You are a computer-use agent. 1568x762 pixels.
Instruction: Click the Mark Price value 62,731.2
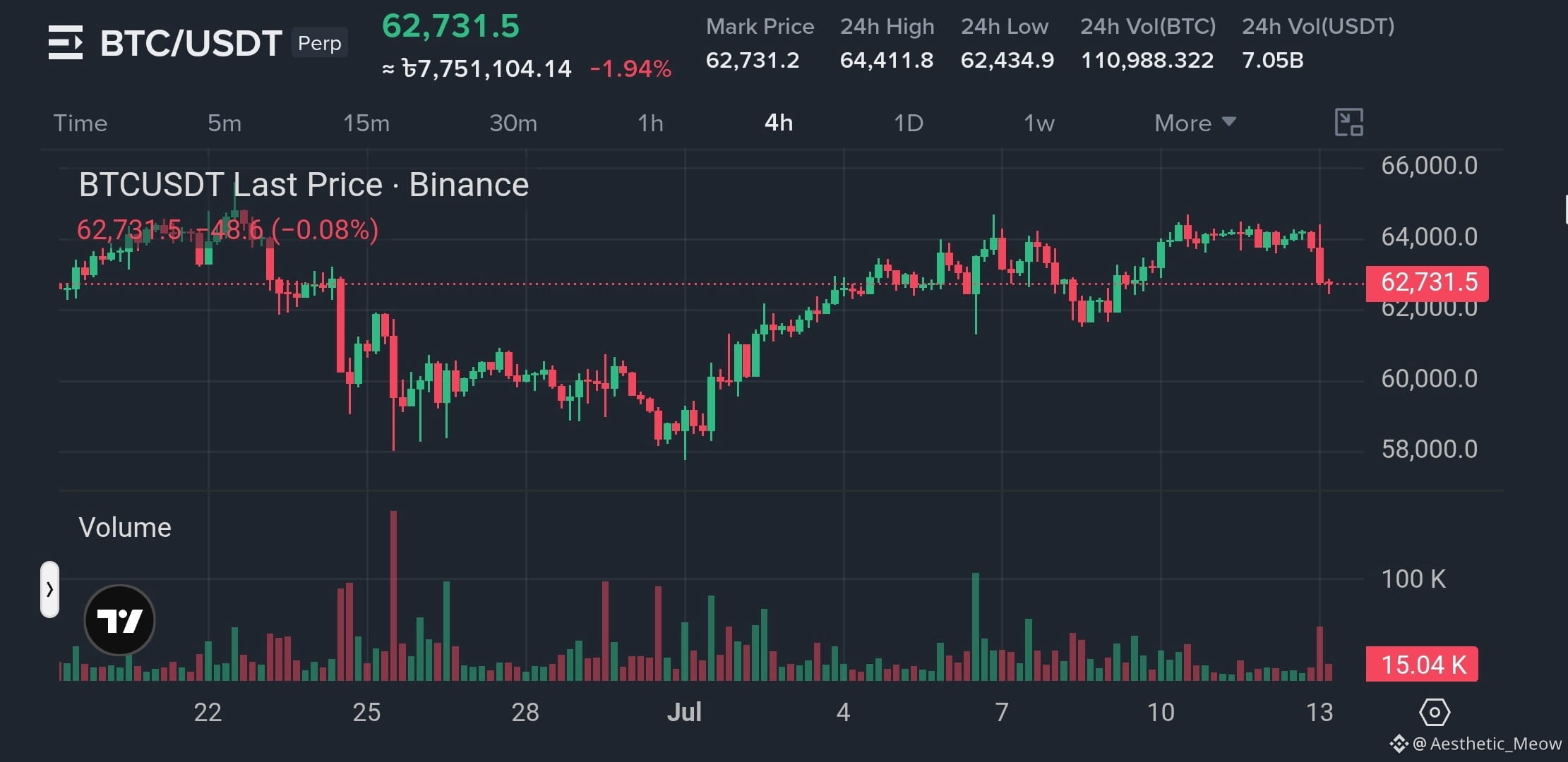pyautogui.click(x=753, y=60)
